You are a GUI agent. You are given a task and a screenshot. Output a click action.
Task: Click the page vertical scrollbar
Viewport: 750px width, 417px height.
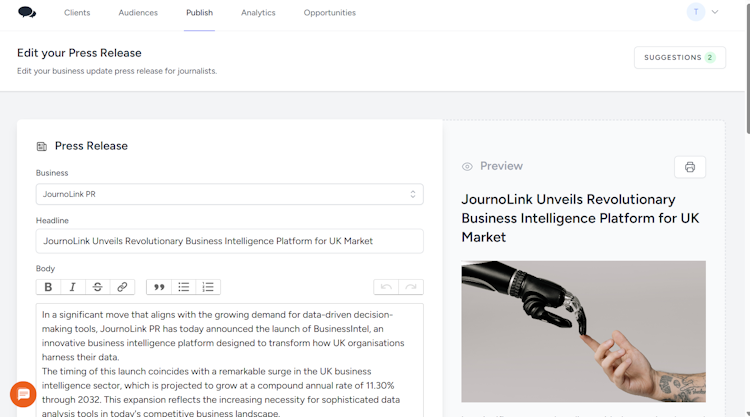[x=747, y=67]
